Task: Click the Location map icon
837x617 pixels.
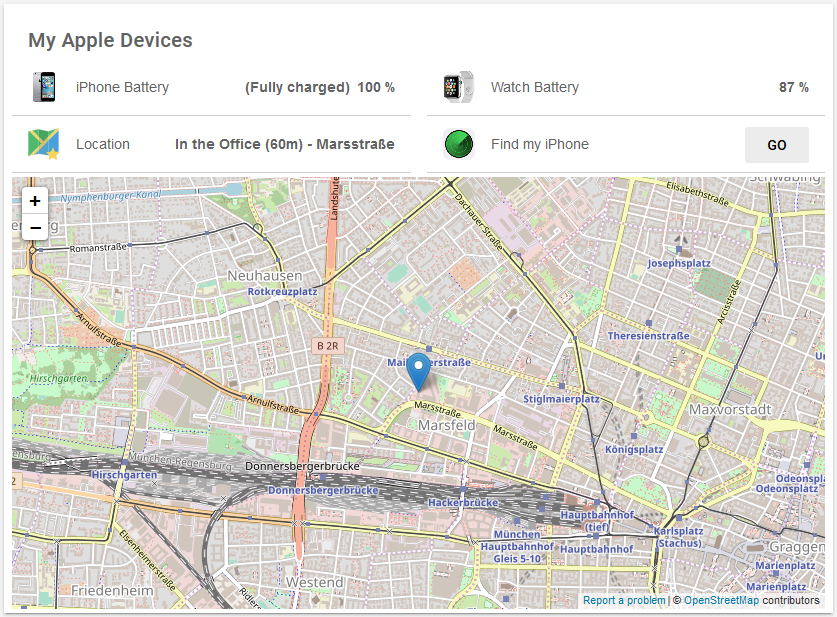Action: [43, 144]
